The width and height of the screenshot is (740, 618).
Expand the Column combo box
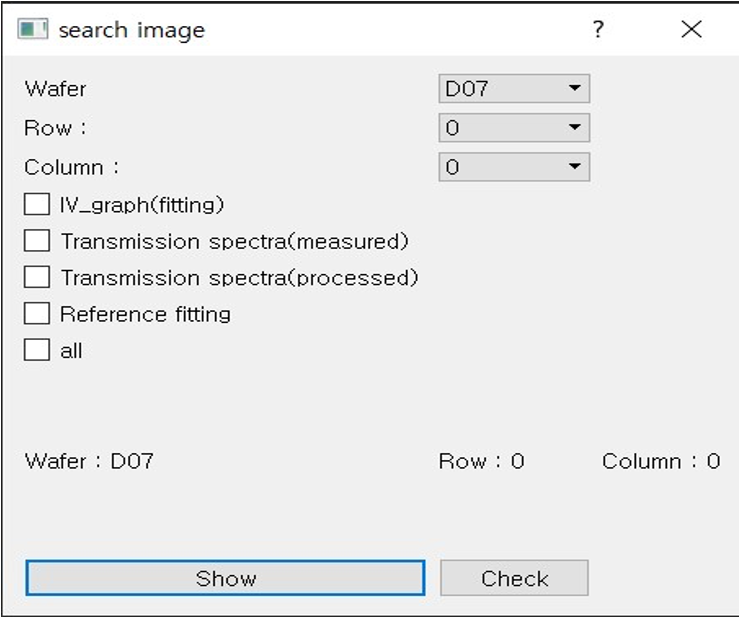(x=514, y=167)
